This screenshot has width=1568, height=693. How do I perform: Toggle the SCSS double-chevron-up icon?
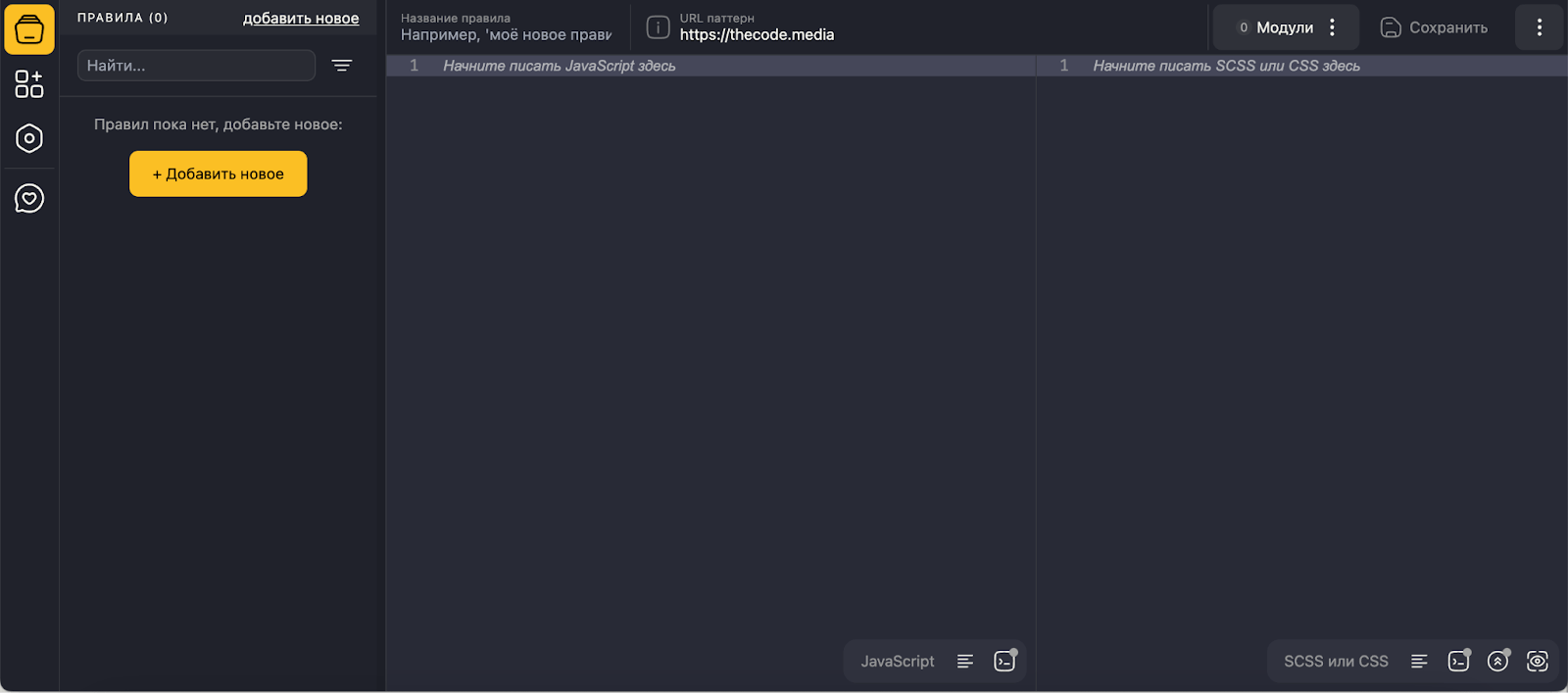(1497, 661)
